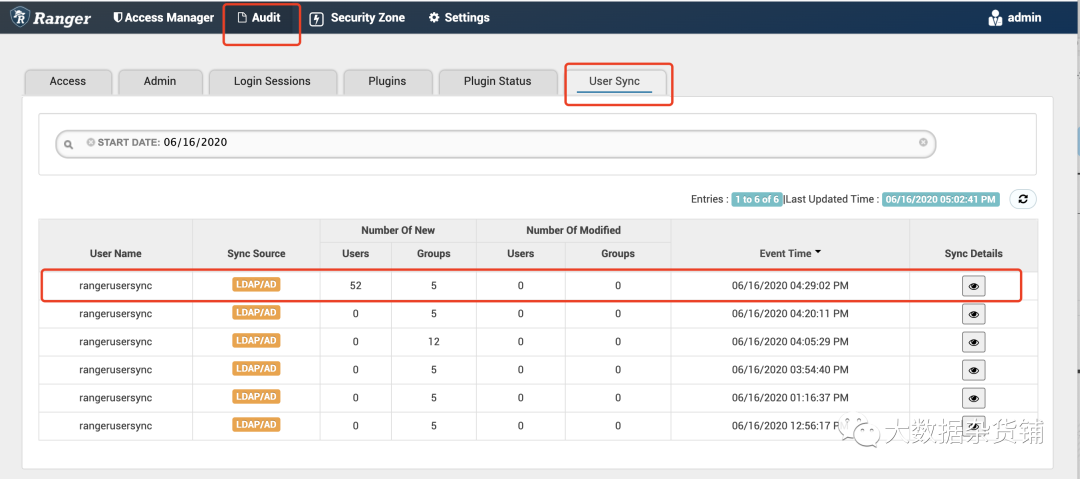Open the Audit menu
Screen dimensions: 1080x479
coord(259,18)
